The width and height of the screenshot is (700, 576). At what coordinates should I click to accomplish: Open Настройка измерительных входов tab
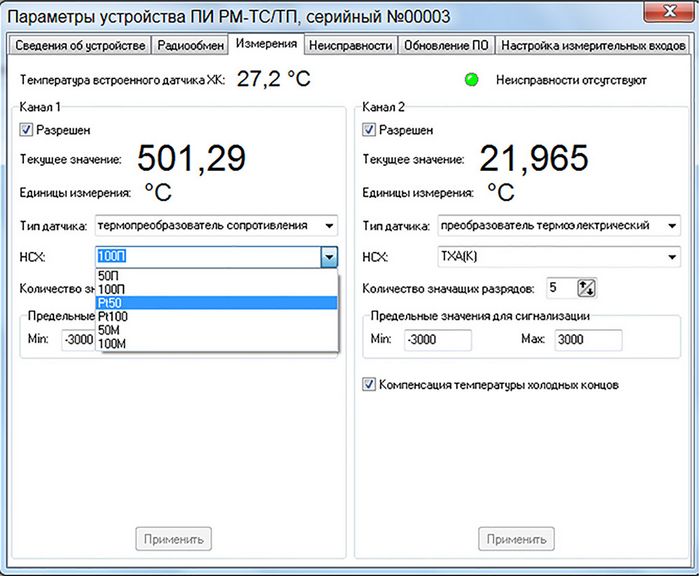point(593,45)
